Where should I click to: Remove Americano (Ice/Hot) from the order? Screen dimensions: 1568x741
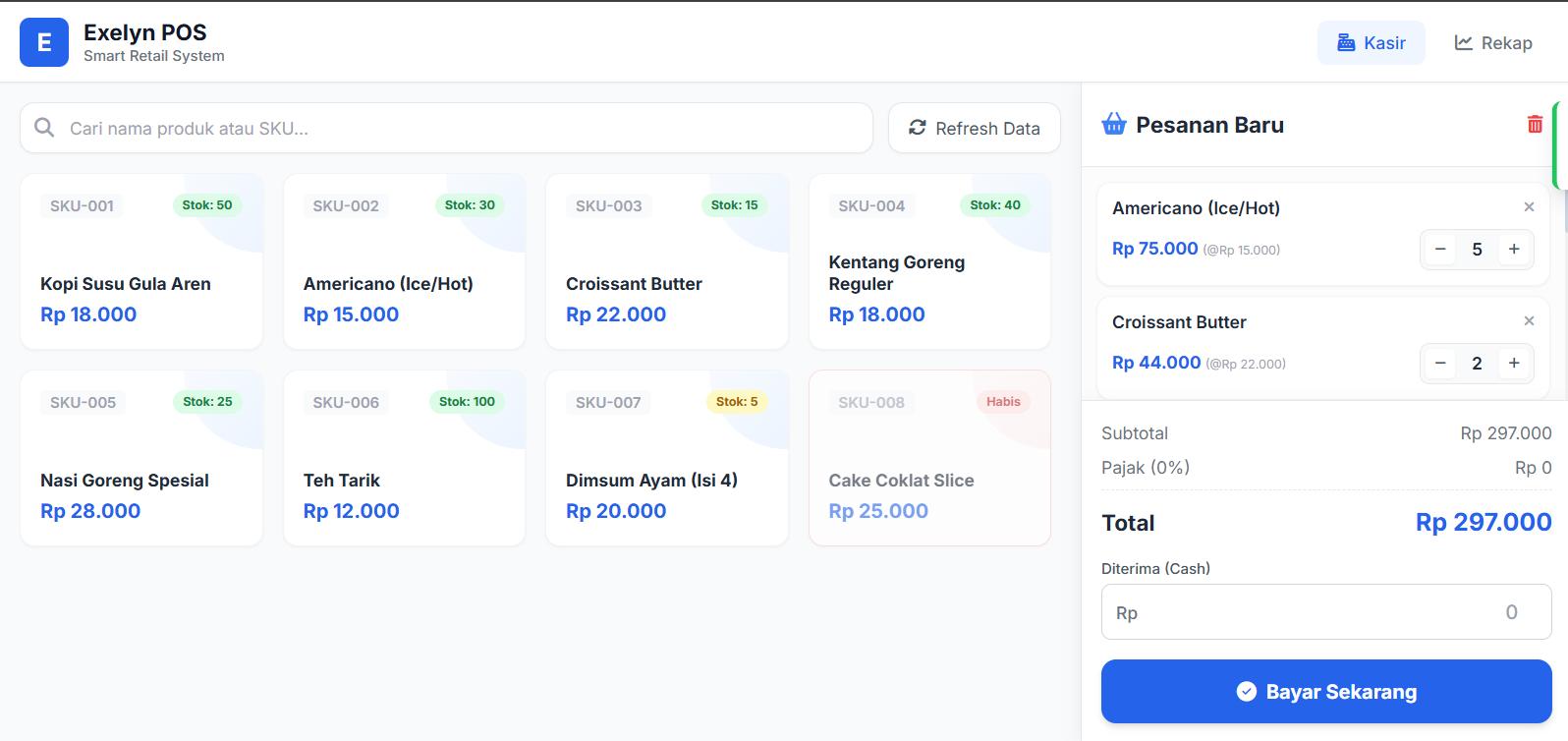click(x=1529, y=206)
